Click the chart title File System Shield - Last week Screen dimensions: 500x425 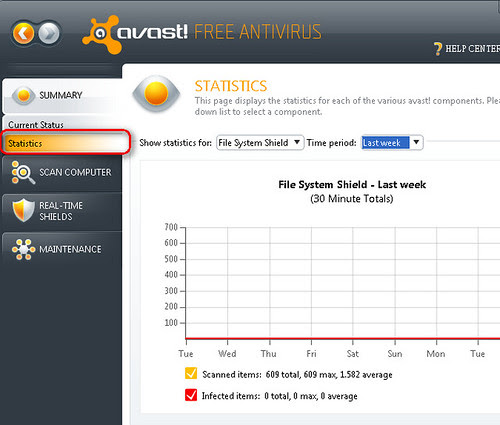click(352, 185)
